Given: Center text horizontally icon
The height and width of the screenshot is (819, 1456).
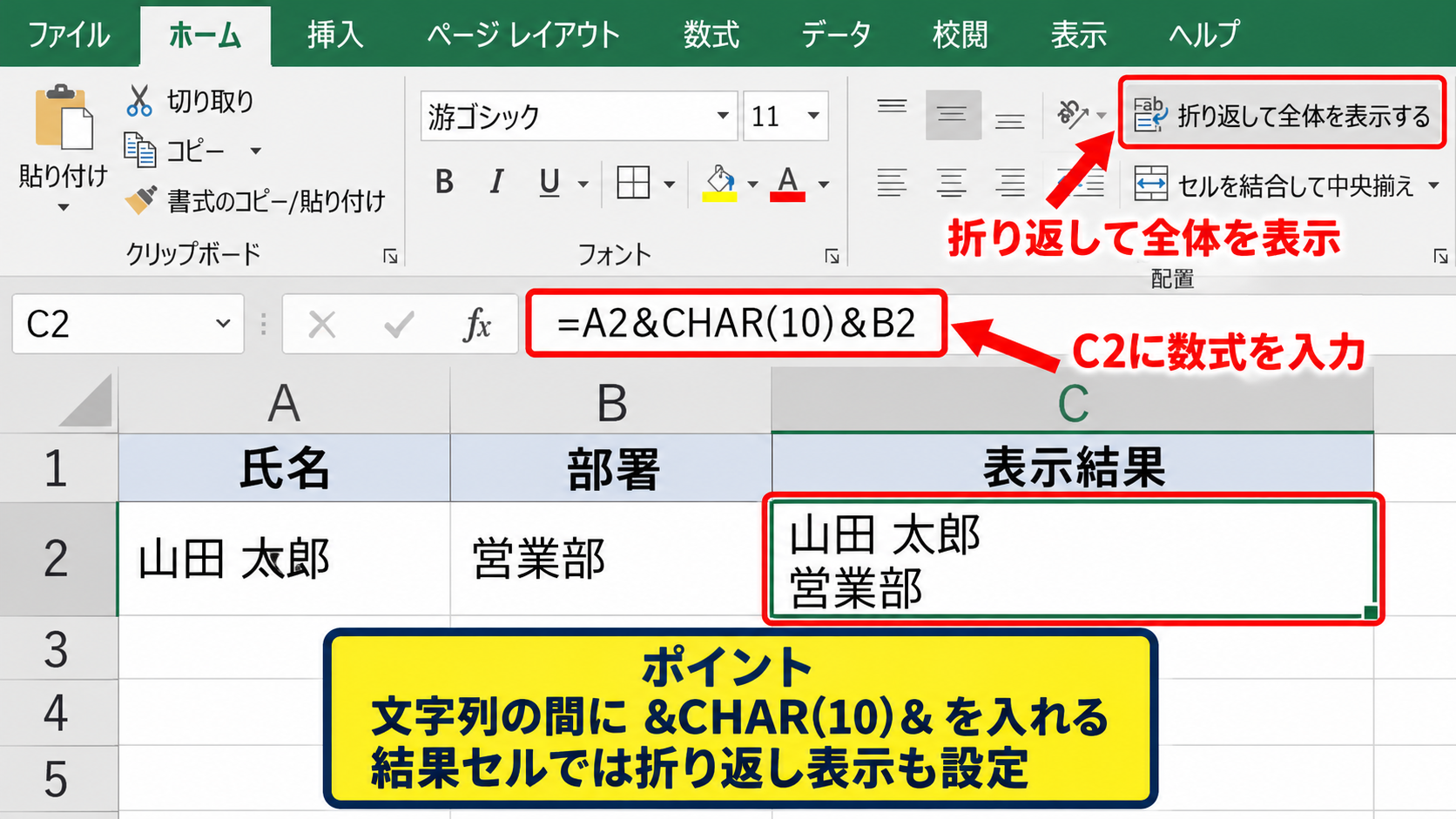Looking at the screenshot, I should tap(952, 184).
